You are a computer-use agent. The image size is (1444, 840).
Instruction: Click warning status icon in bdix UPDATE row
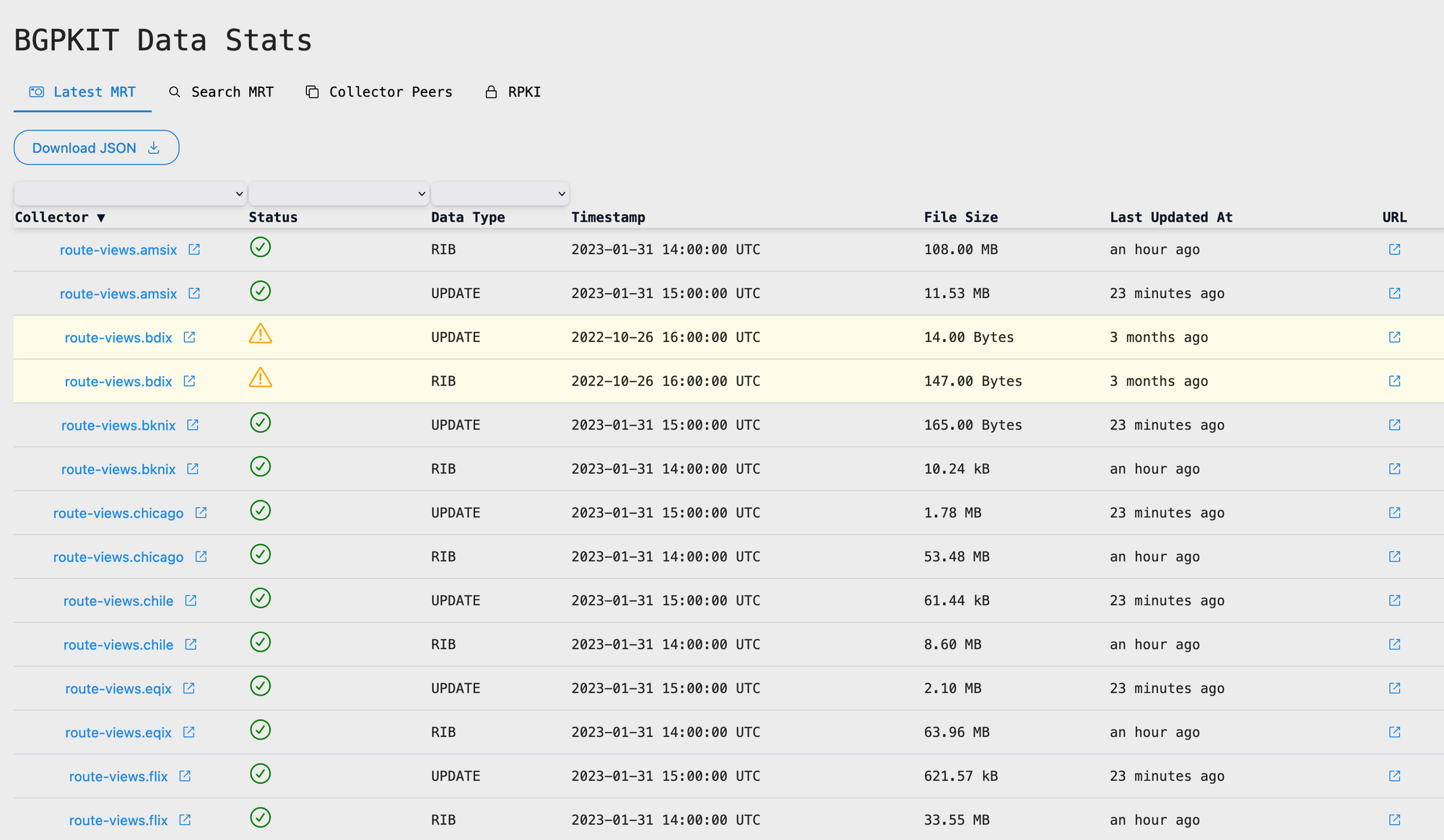[261, 334]
